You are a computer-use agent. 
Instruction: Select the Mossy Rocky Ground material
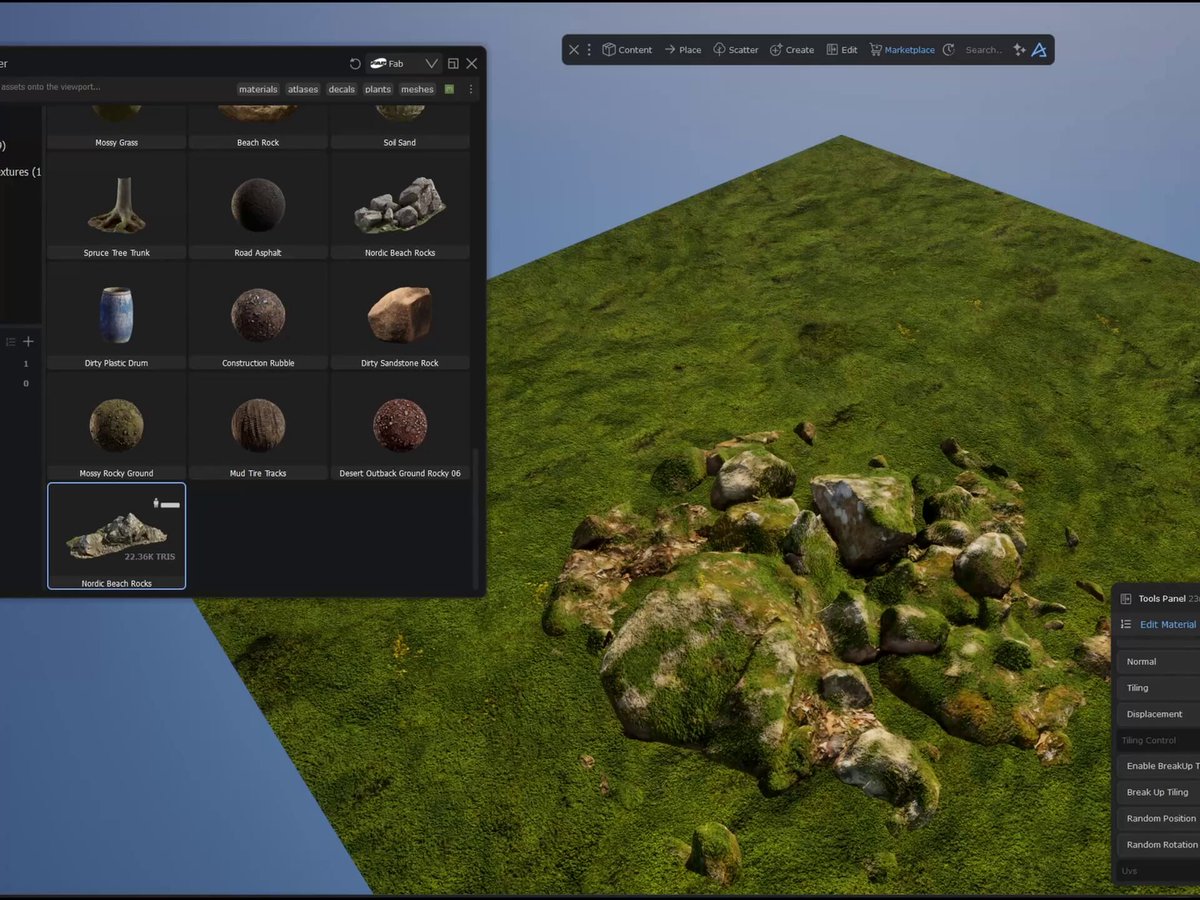pyautogui.click(x=116, y=427)
